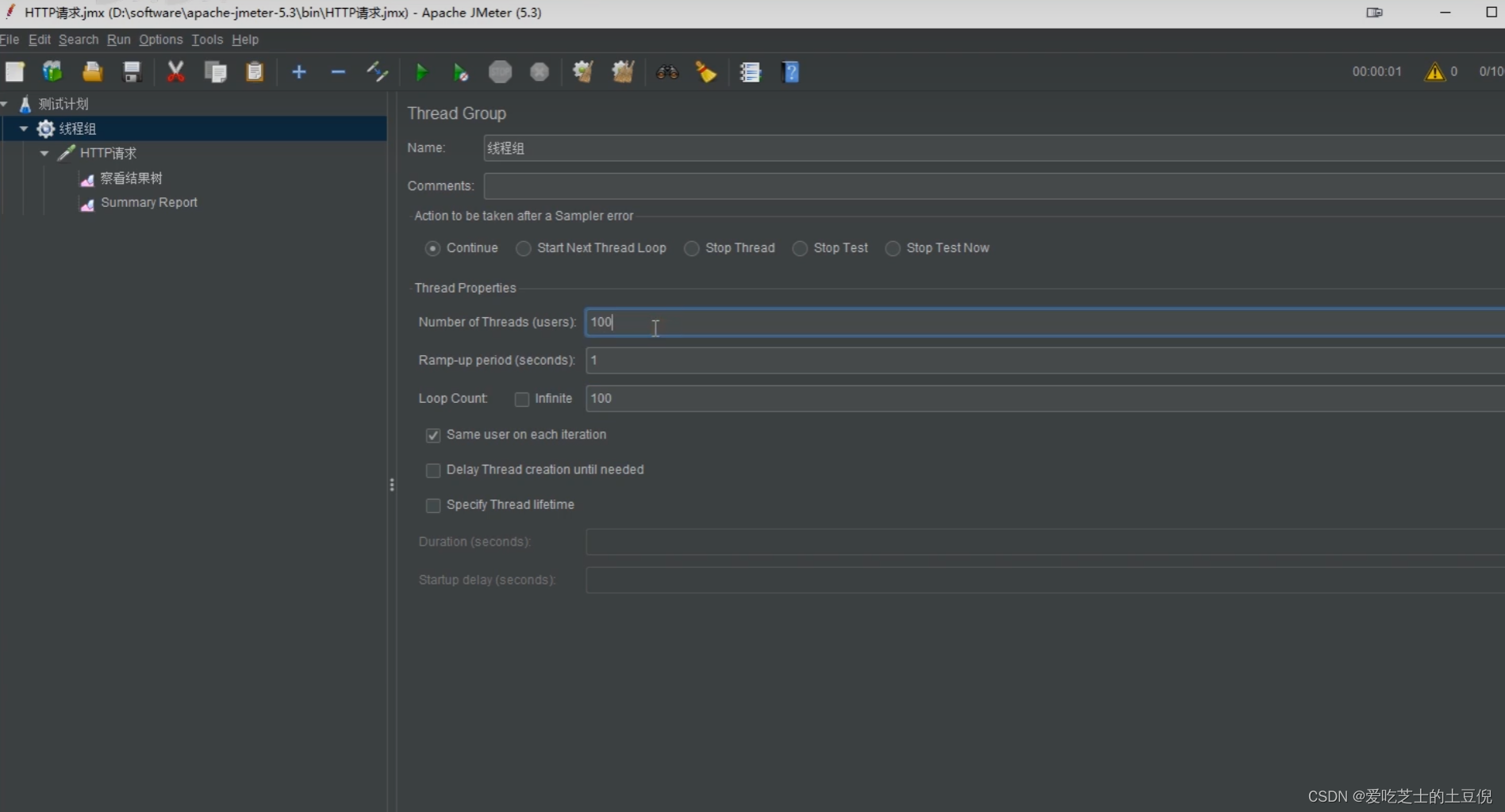Image resolution: width=1505 pixels, height=812 pixels.
Task: Save the test plan with disk icon
Action: click(132, 72)
